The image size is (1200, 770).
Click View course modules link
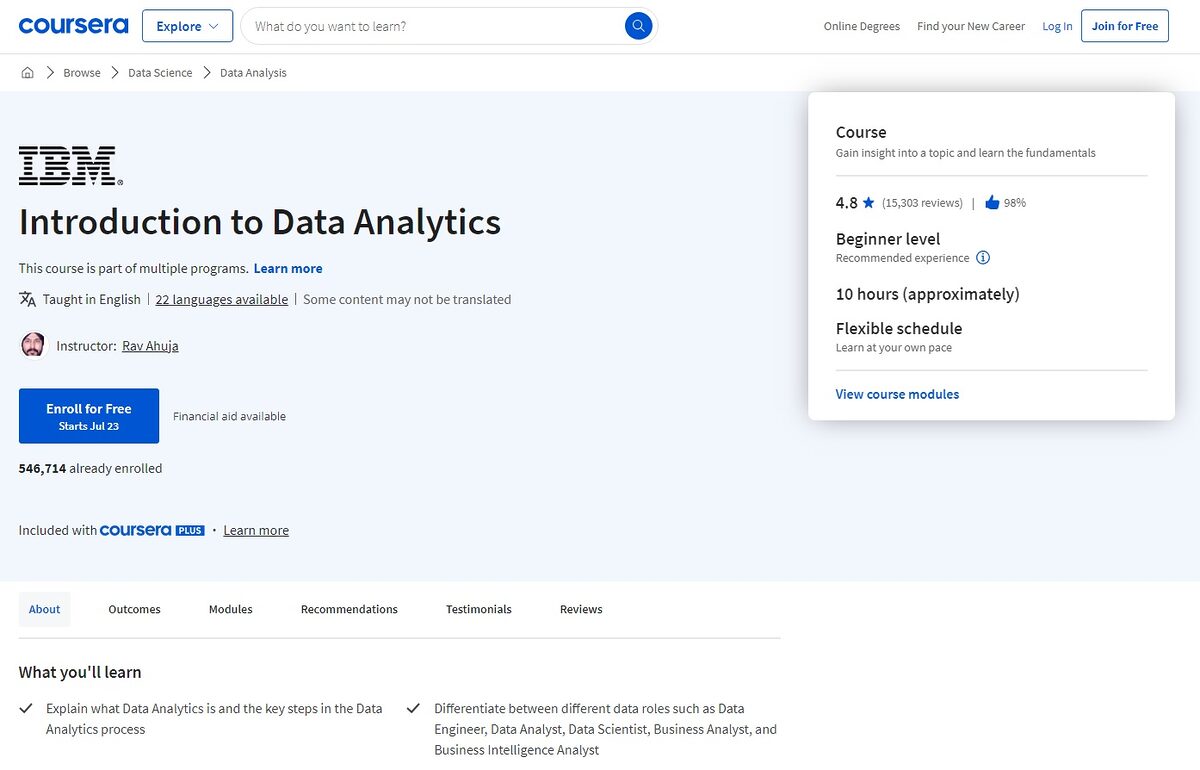(897, 395)
